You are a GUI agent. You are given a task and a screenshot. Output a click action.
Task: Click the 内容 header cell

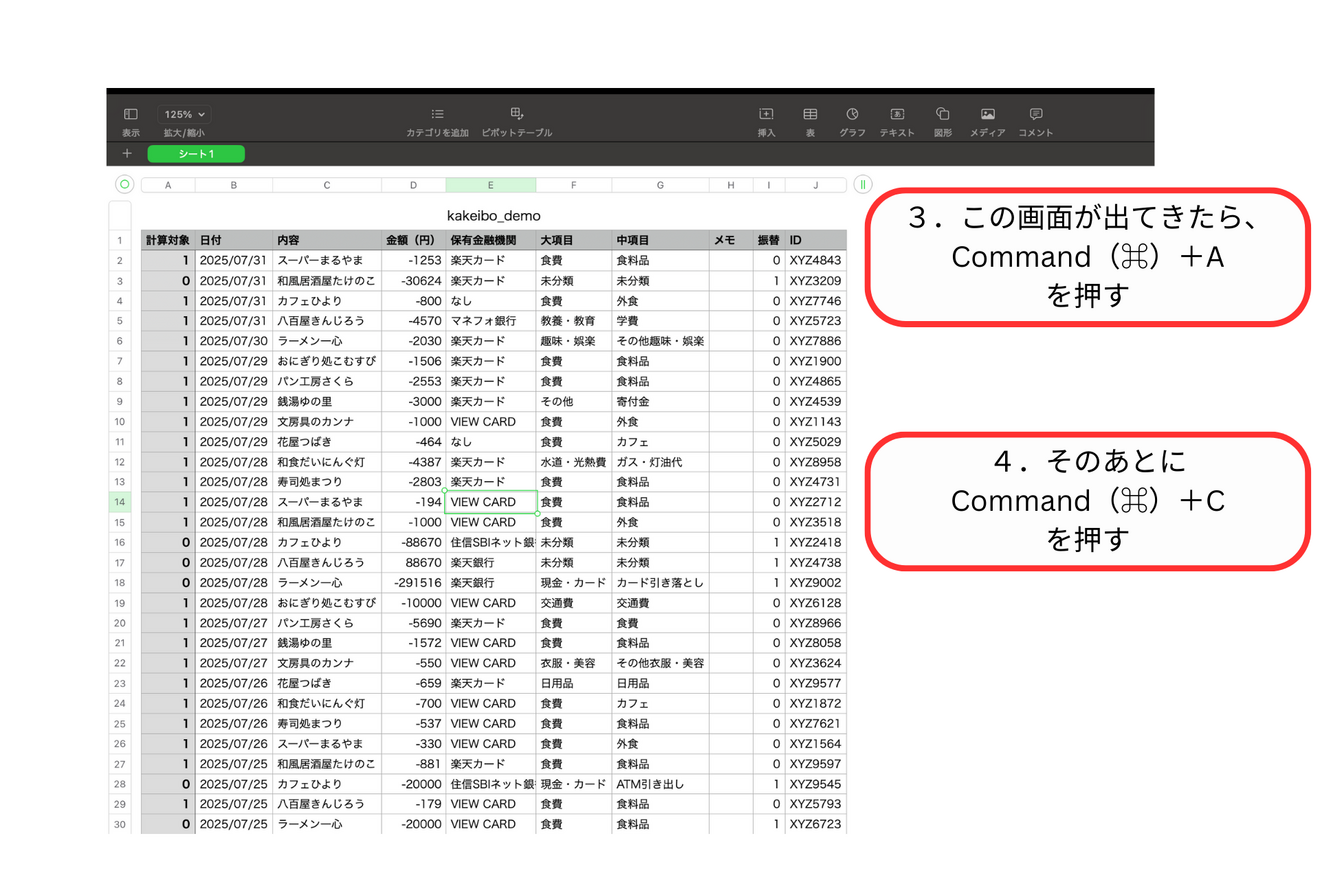tap(327, 240)
